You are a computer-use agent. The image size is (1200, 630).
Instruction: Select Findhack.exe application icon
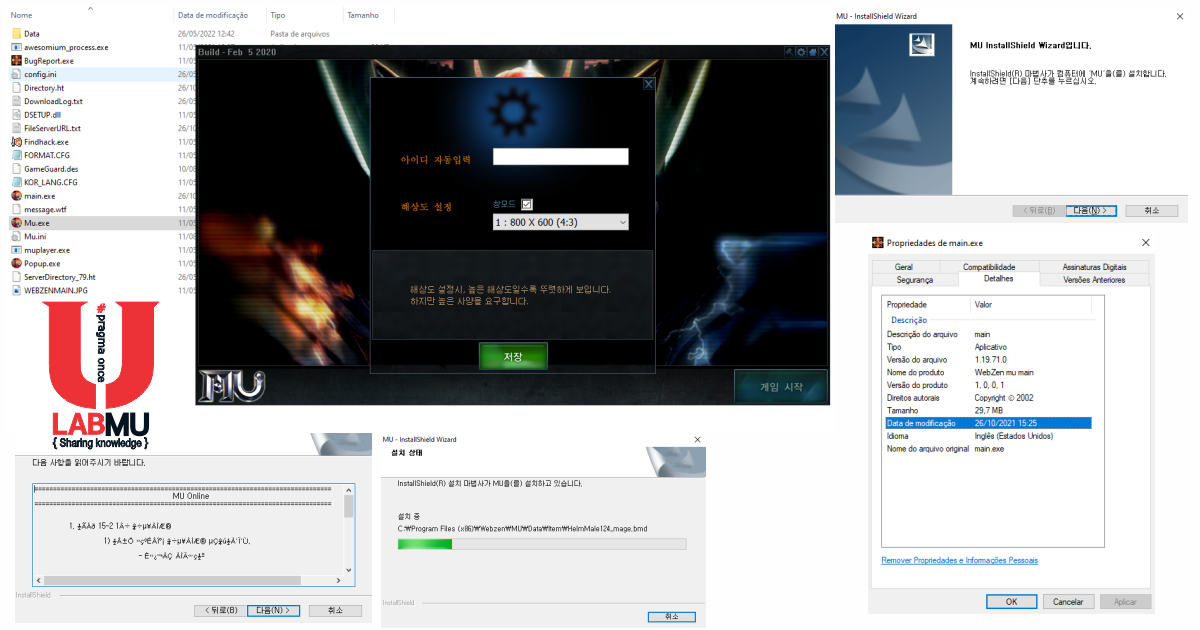16,142
